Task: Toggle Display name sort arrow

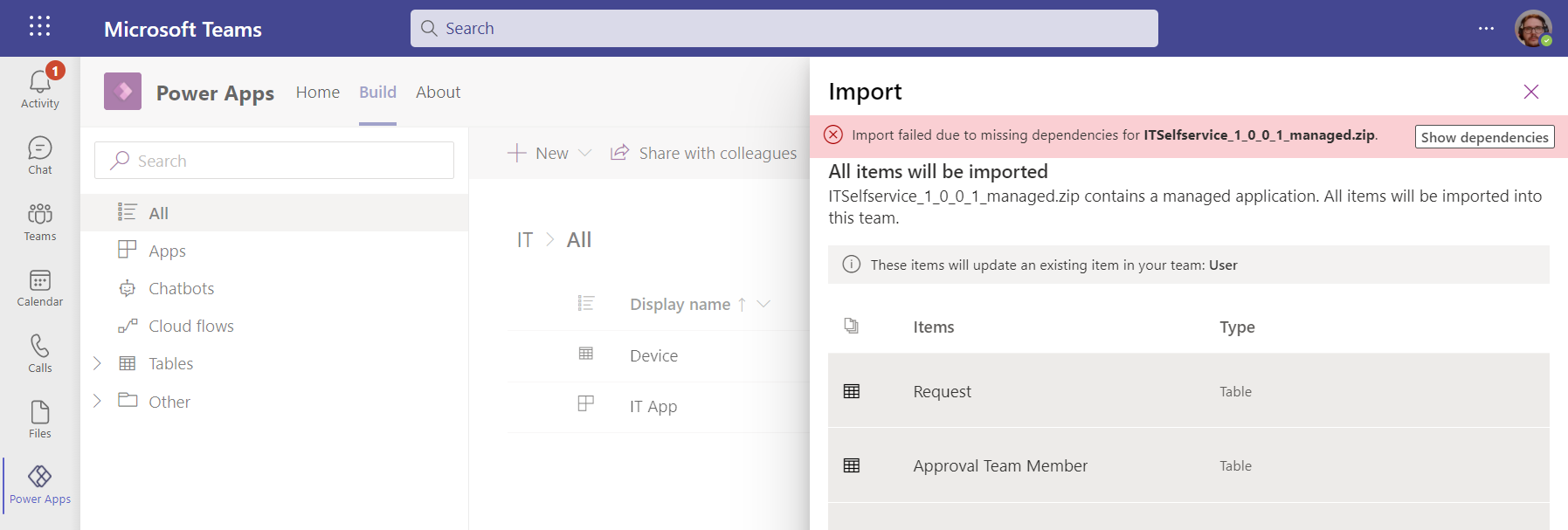Action: 742,304
